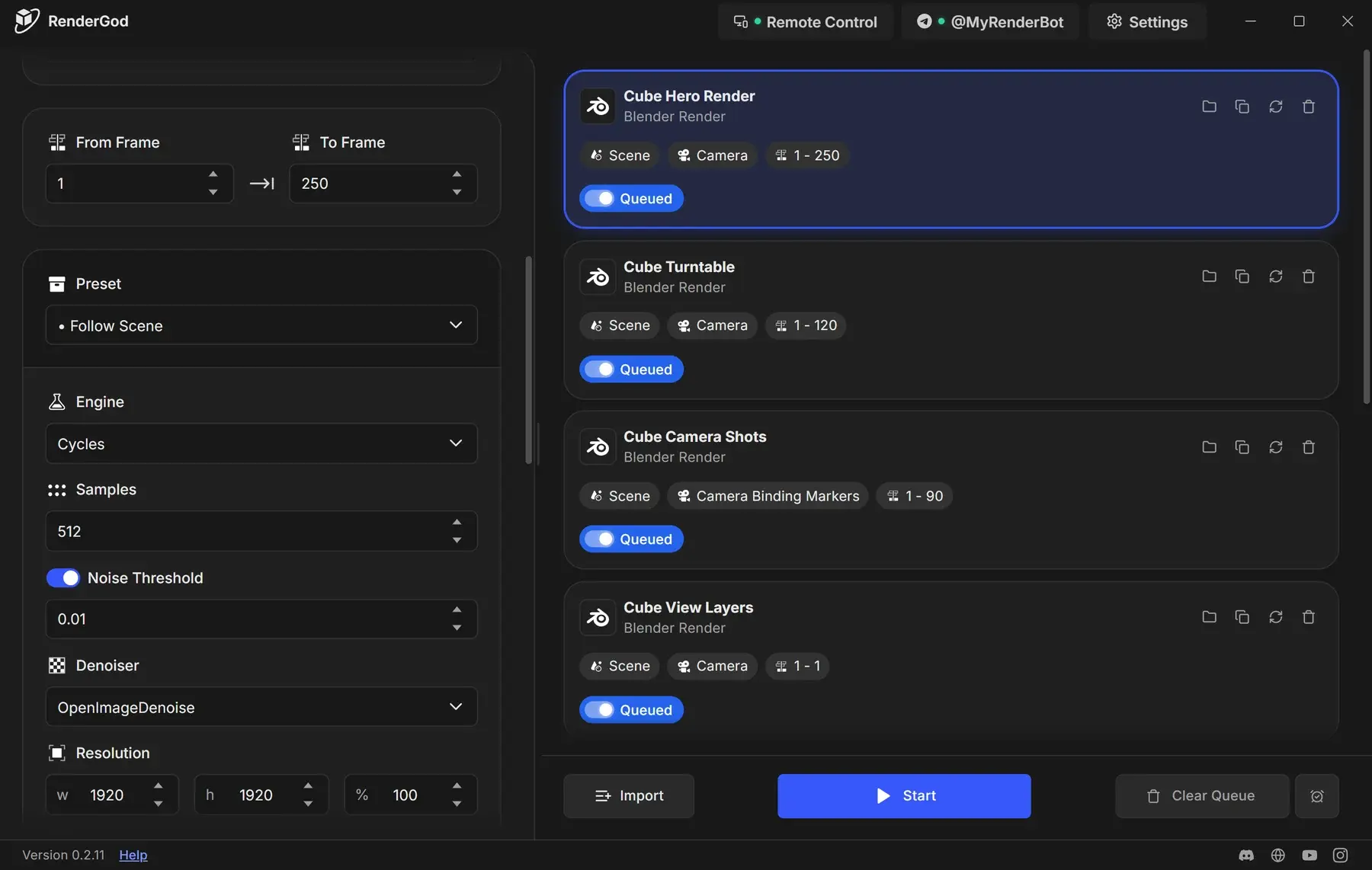Open the @MyRenderBot Telegram menu
The height and width of the screenshot is (870, 1372).
(990, 22)
